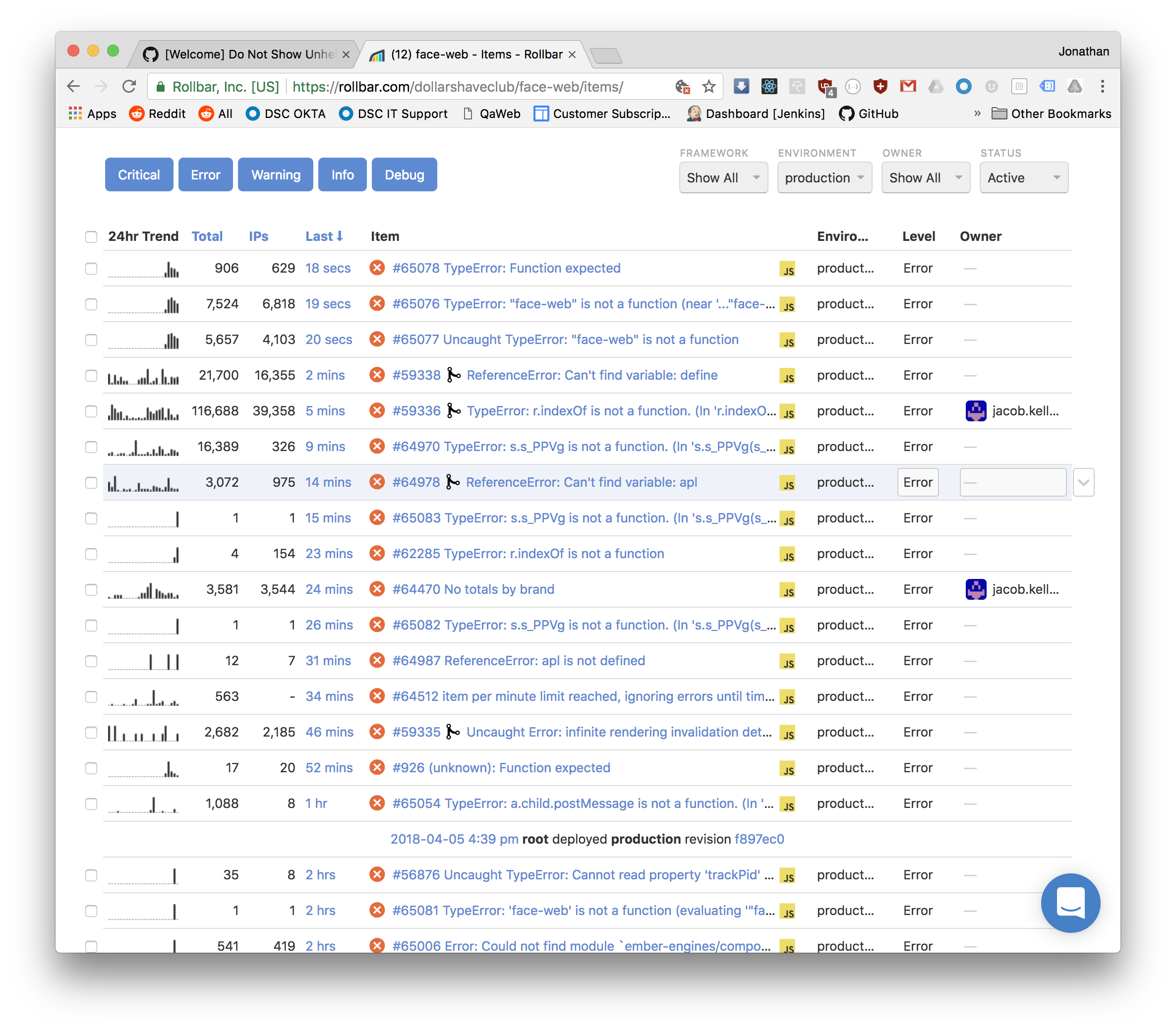This screenshot has width=1176, height=1032.
Task: Expand the chevron on the #64978 row
Action: click(x=1083, y=483)
